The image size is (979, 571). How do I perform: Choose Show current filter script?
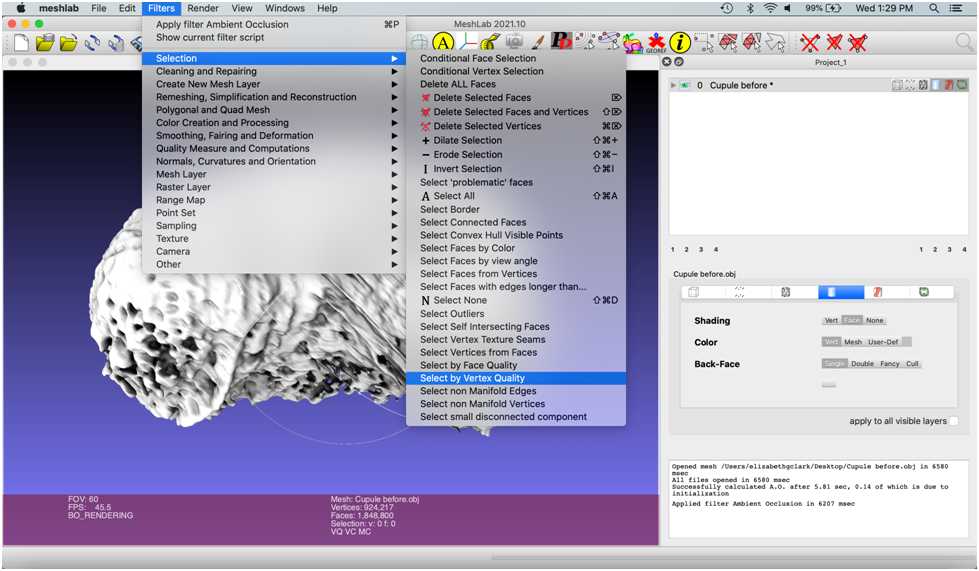click(273, 37)
